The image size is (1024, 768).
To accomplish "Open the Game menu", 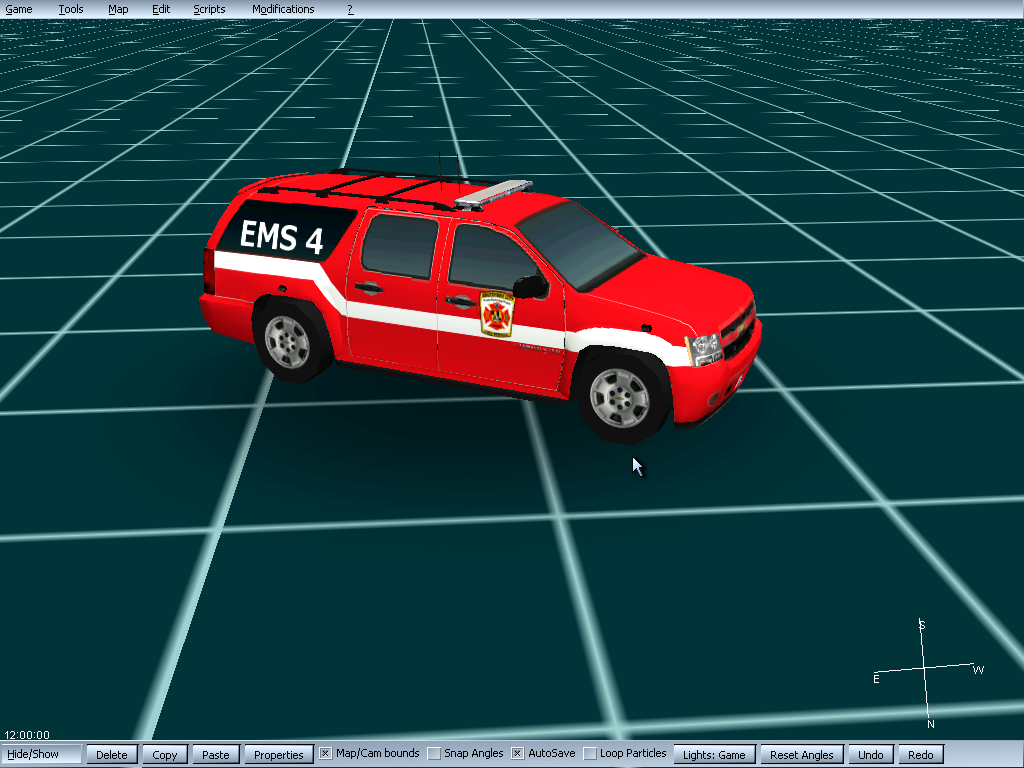I will pyautogui.click(x=19, y=9).
